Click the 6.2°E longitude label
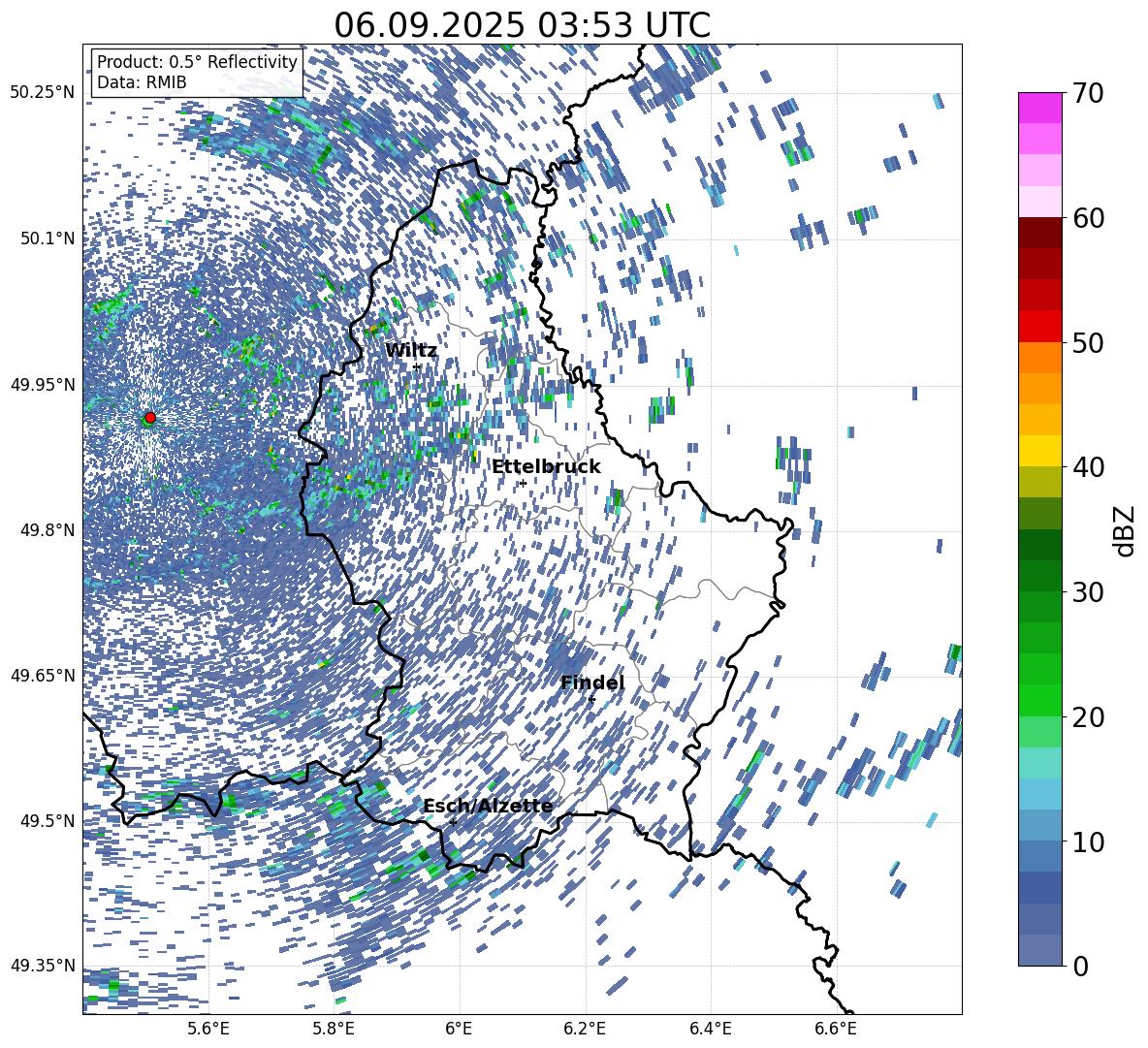 pos(585,1029)
